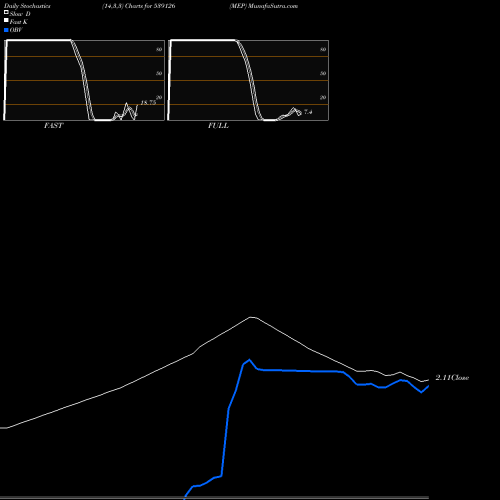The height and width of the screenshot is (500, 500).
Task: Click the Slow D legend swatch
Action: click(6, 12)
